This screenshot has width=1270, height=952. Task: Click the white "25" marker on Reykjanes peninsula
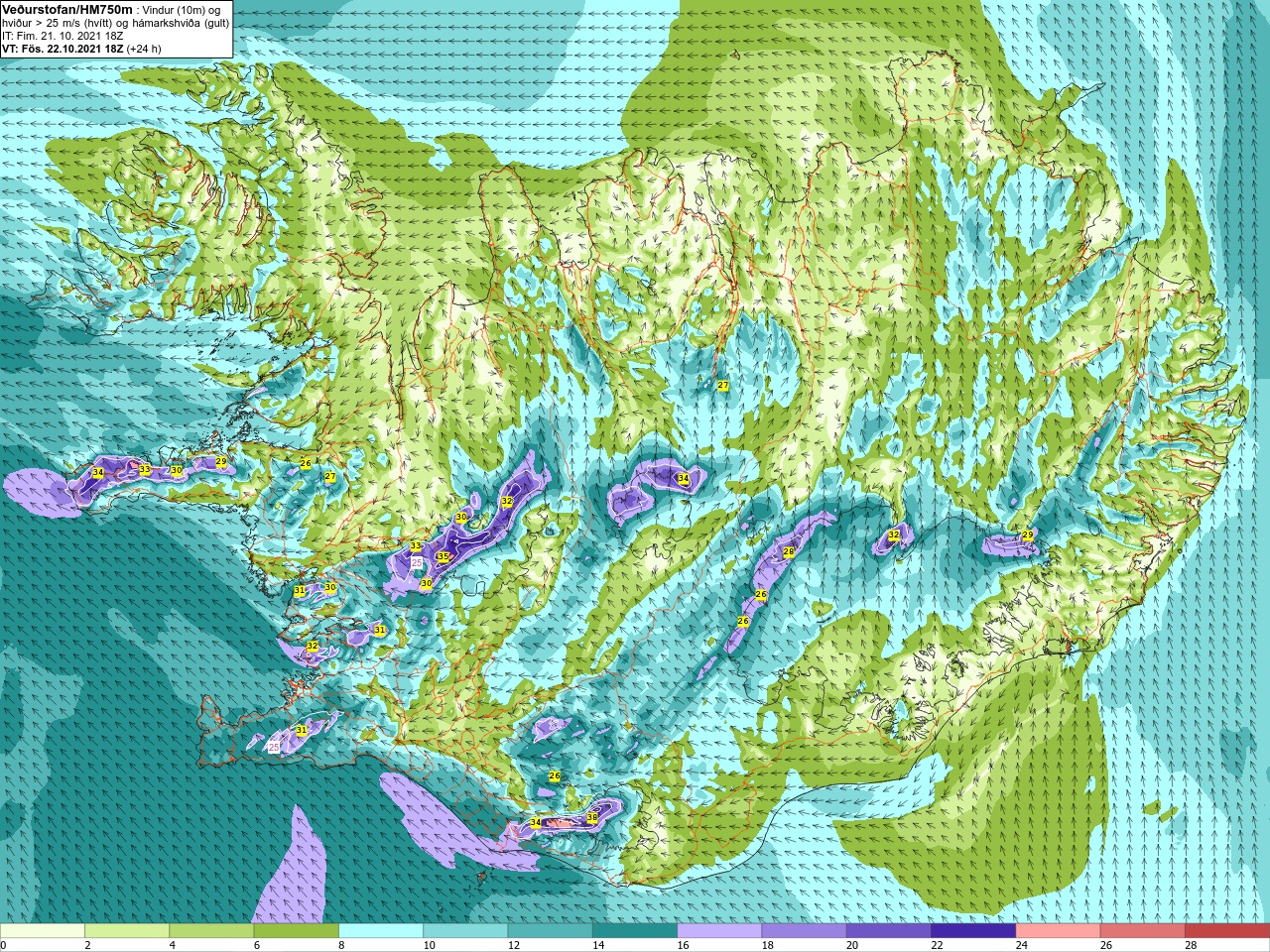(x=274, y=747)
